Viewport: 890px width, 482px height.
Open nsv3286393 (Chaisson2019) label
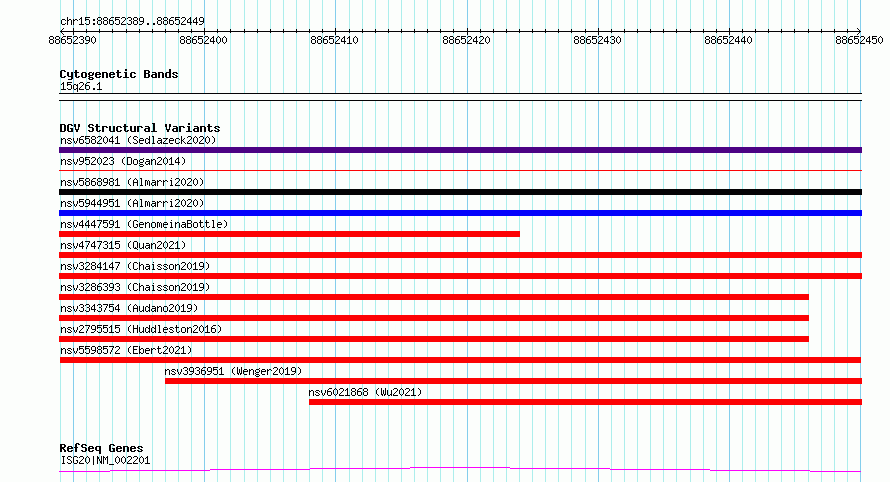click(x=135, y=287)
